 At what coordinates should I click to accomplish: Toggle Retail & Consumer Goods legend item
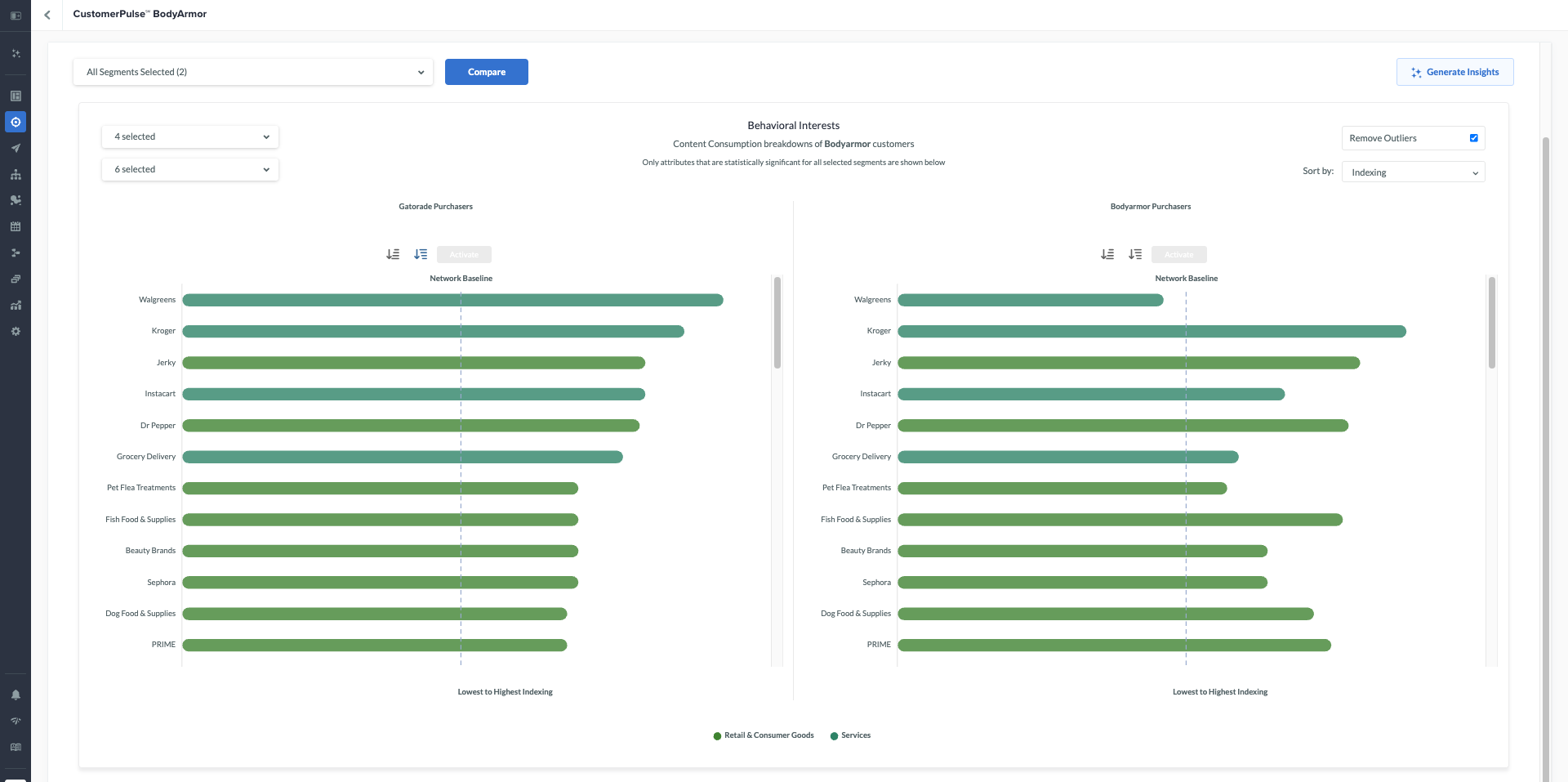click(764, 735)
